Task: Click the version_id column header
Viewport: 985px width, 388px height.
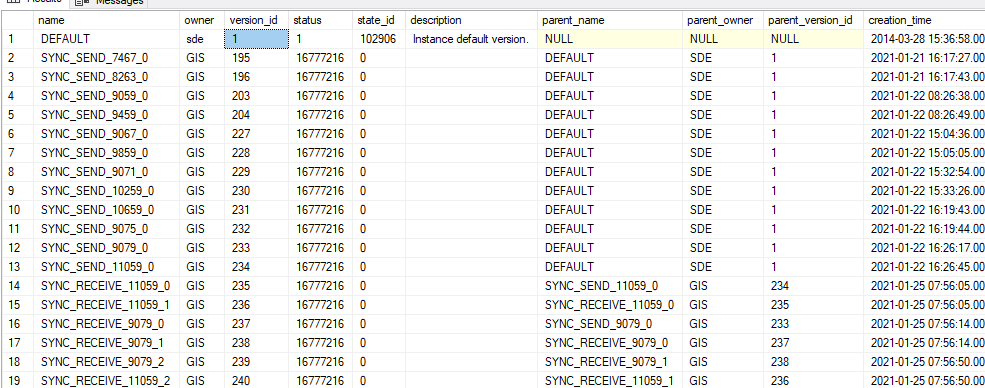Action: click(256, 20)
